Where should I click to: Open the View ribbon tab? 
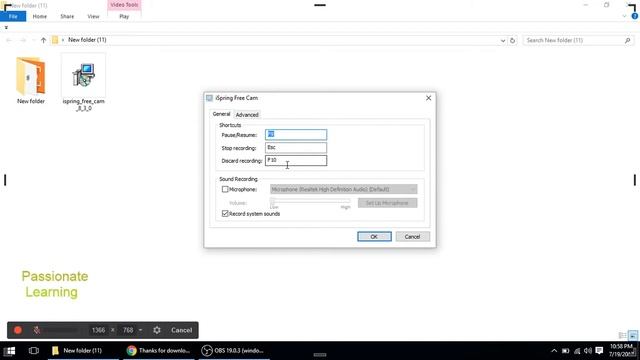pyautogui.click(x=93, y=16)
